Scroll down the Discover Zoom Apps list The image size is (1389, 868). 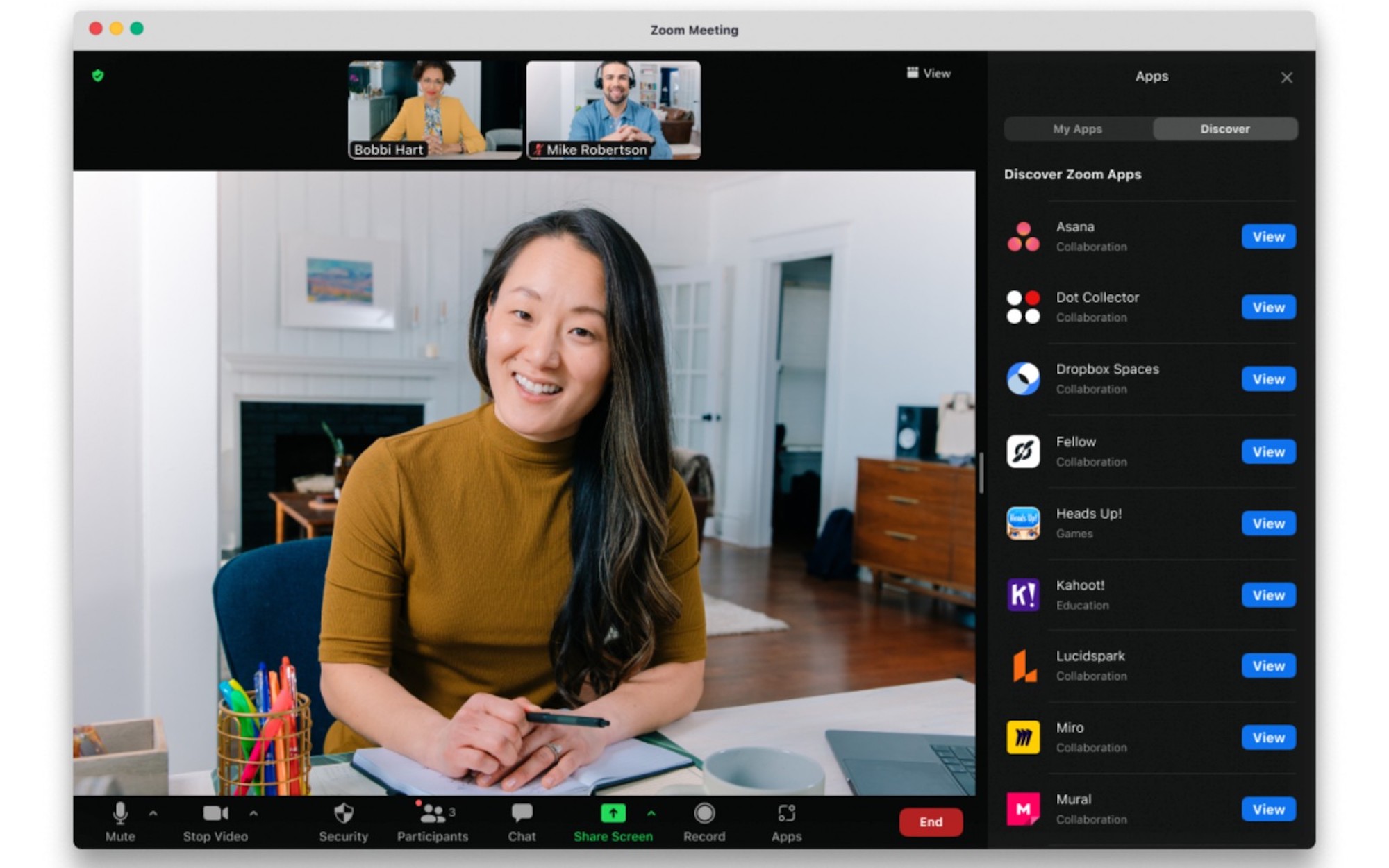point(1150,500)
